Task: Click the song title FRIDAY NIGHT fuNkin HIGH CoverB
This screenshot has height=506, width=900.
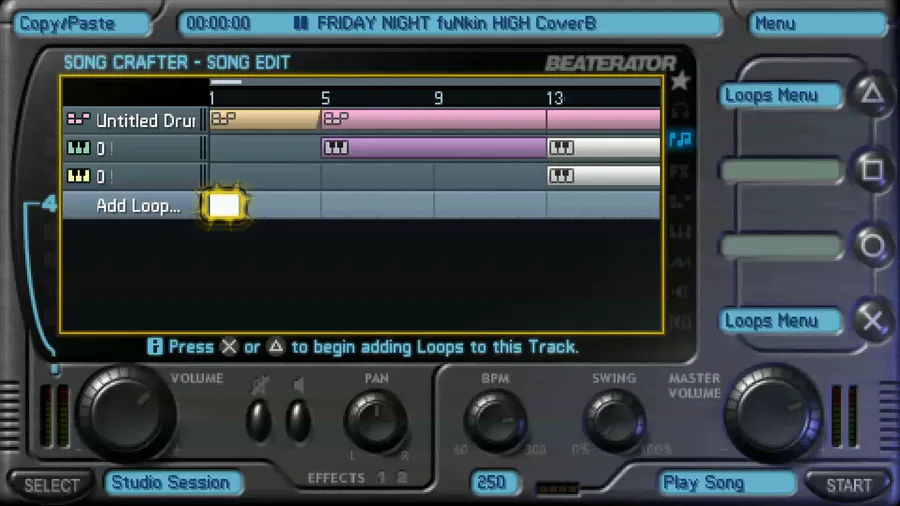Action: pyautogui.click(x=456, y=24)
